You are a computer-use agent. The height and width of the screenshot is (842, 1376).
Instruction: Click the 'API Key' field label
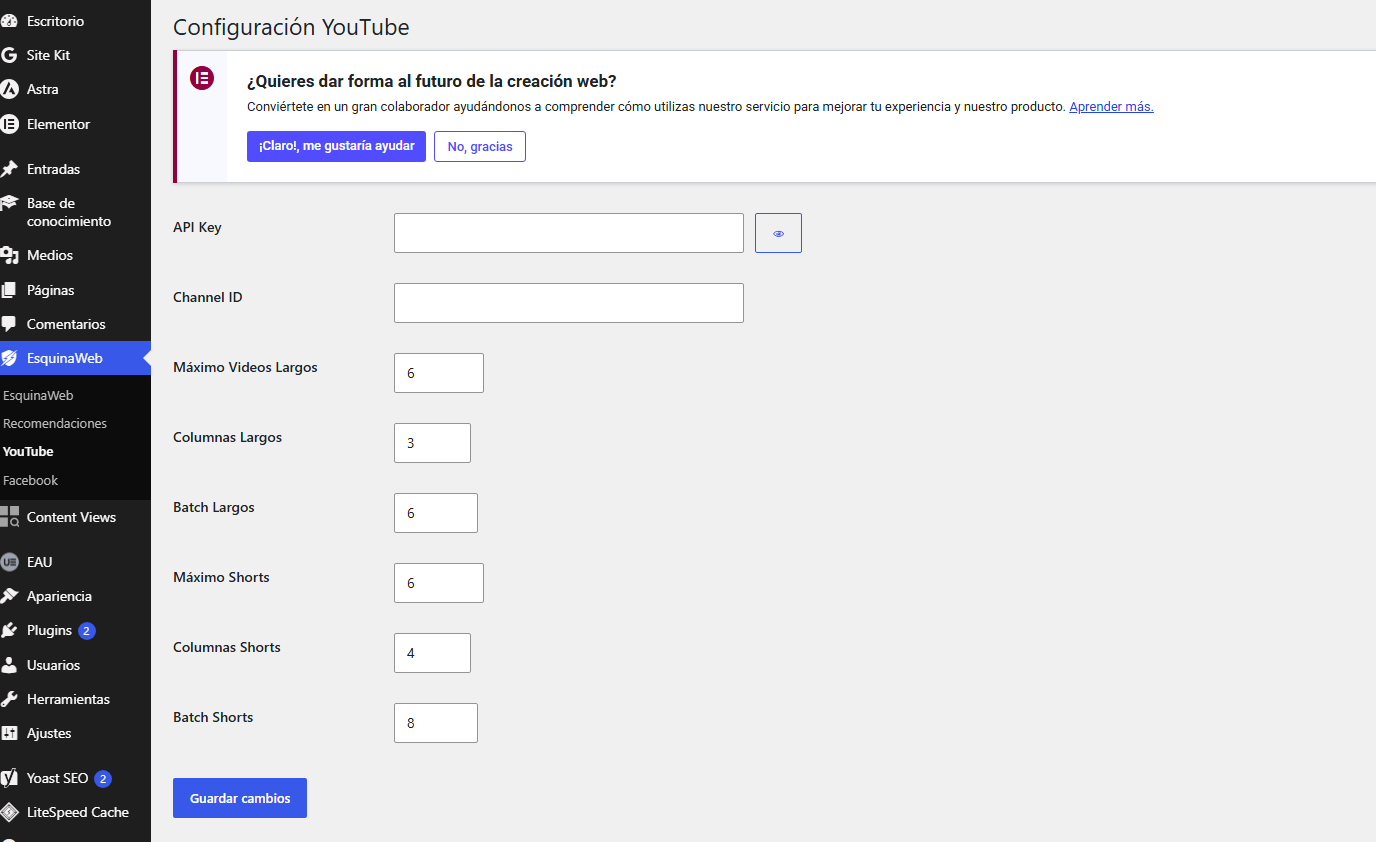tap(197, 227)
